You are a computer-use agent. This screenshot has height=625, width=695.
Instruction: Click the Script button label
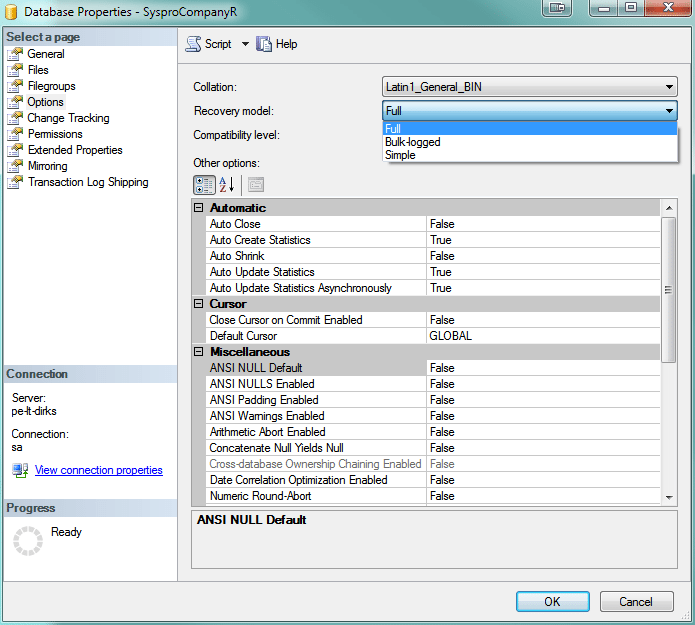pos(218,44)
